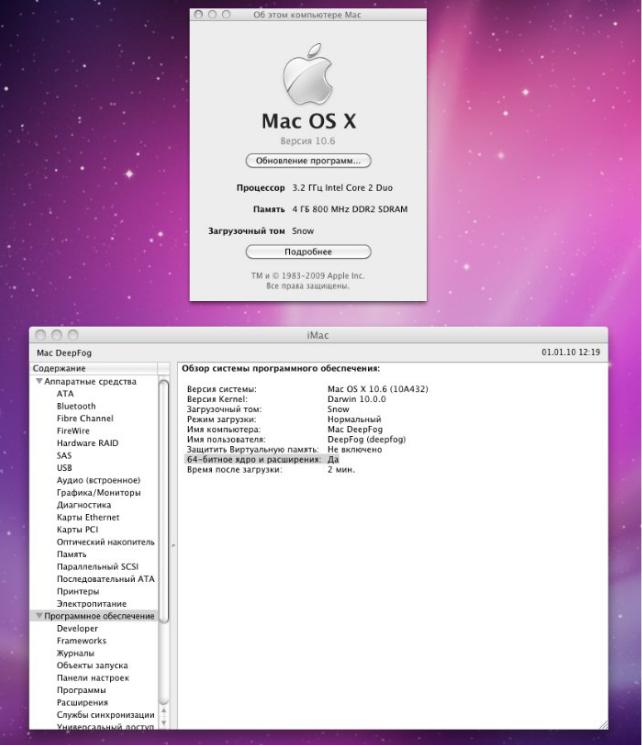Screen dimensions: 642x745
Task: Select Объекты запуска entry
Action: [x=92, y=665]
